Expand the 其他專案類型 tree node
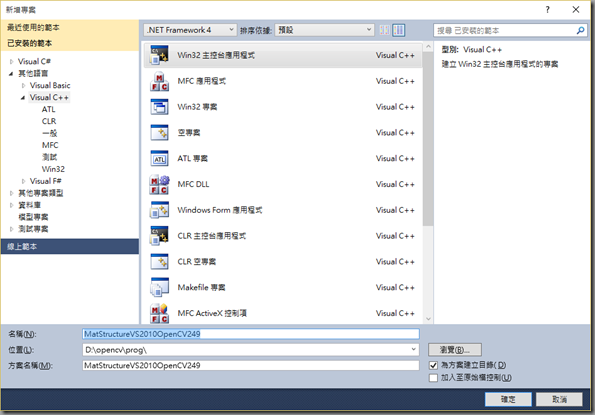The width and height of the screenshot is (595, 415). point(11,193)
